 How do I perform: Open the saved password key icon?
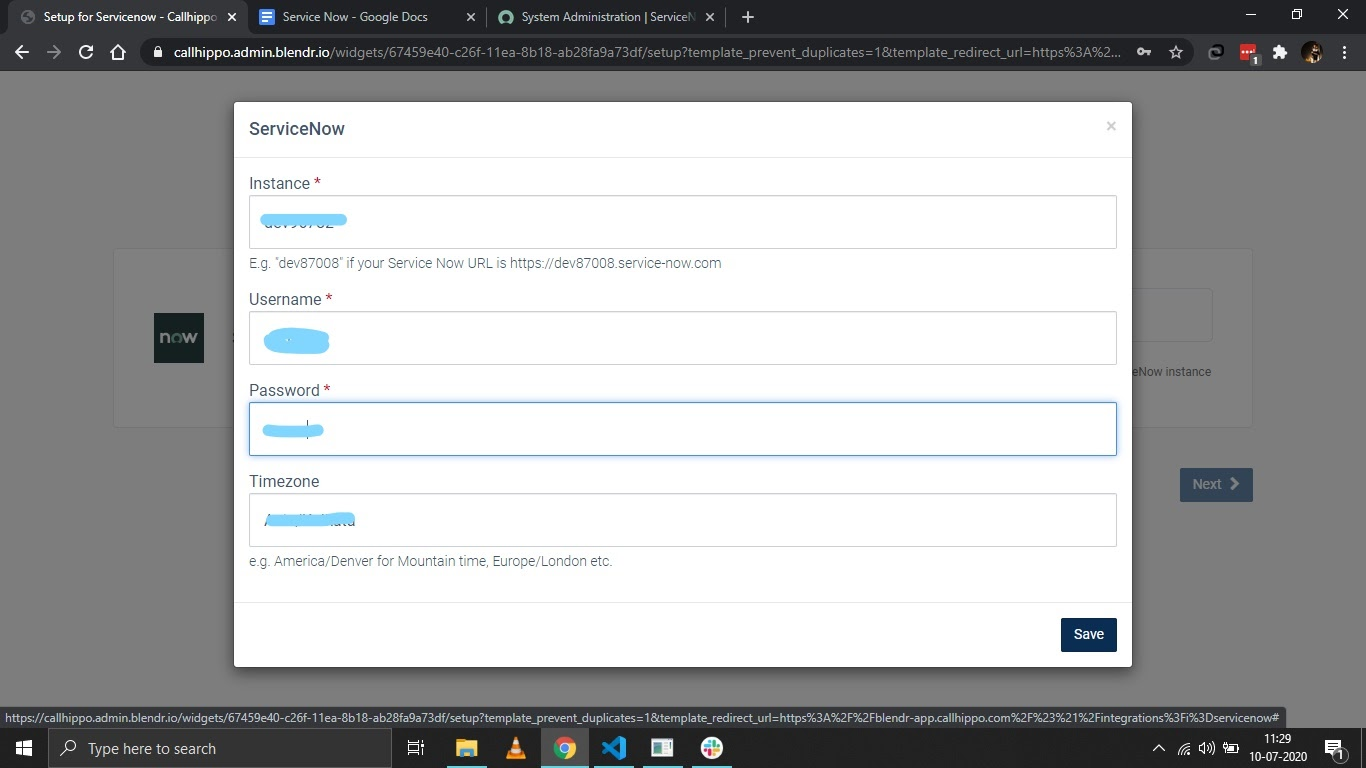tap(1144, 53)
